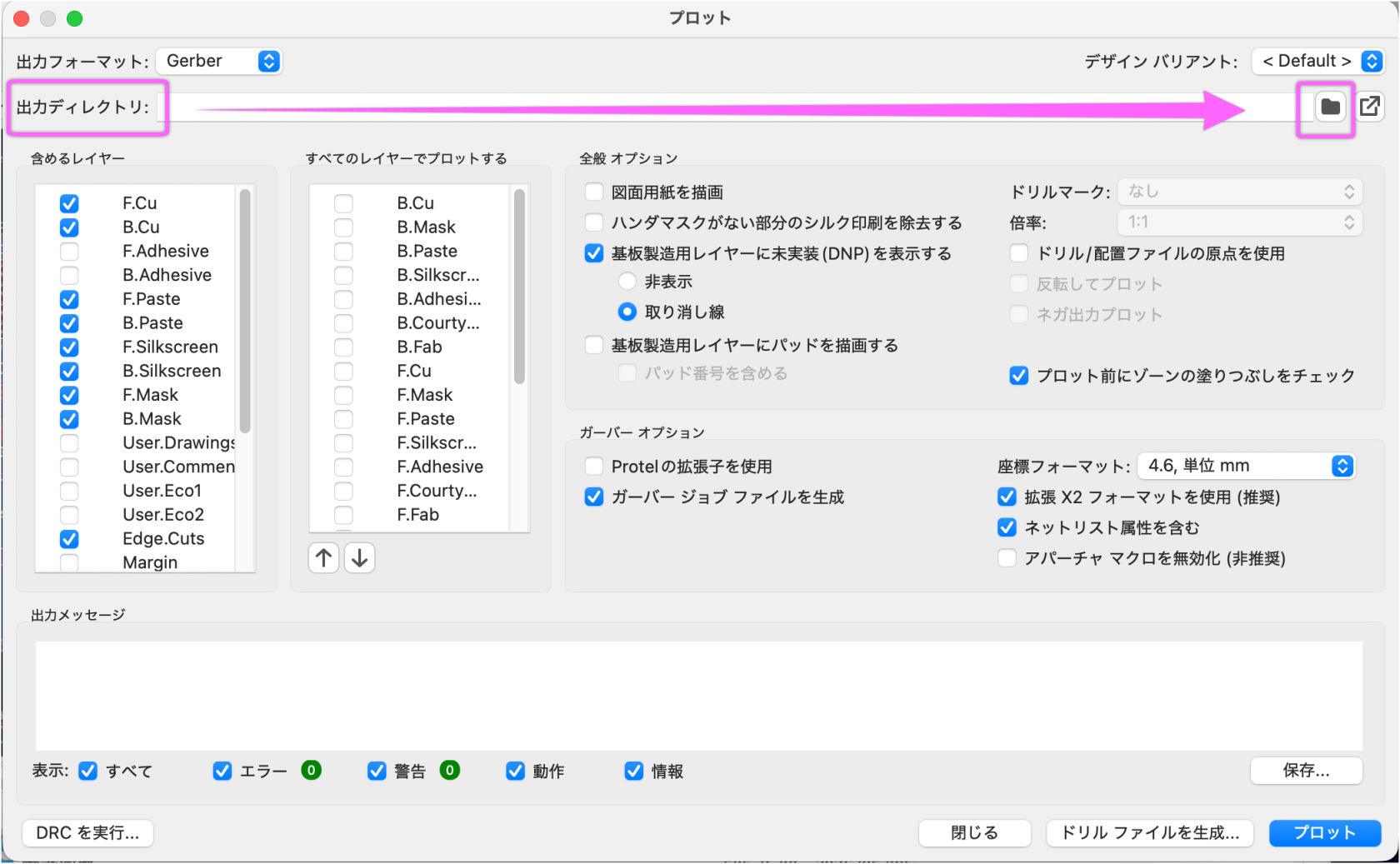This screenshot has height=864, width=1400.
Task: Browse for output directory with folder icon
Action: (x=1330, y=107)
